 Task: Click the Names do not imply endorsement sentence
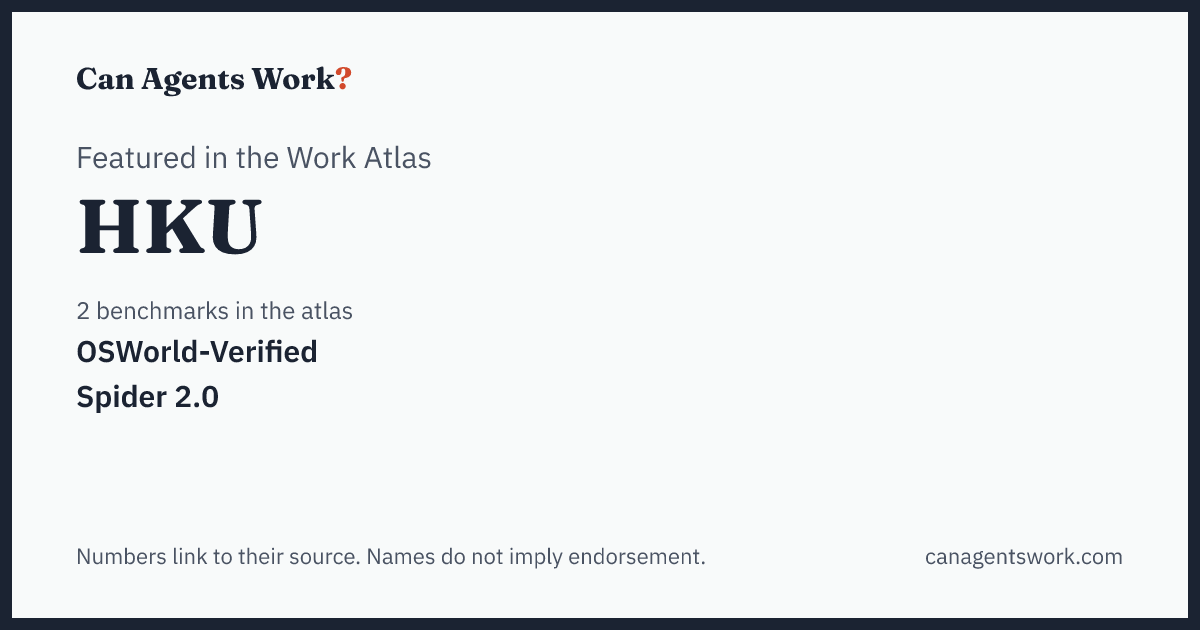pyautogui.click(x=536, y=557)
